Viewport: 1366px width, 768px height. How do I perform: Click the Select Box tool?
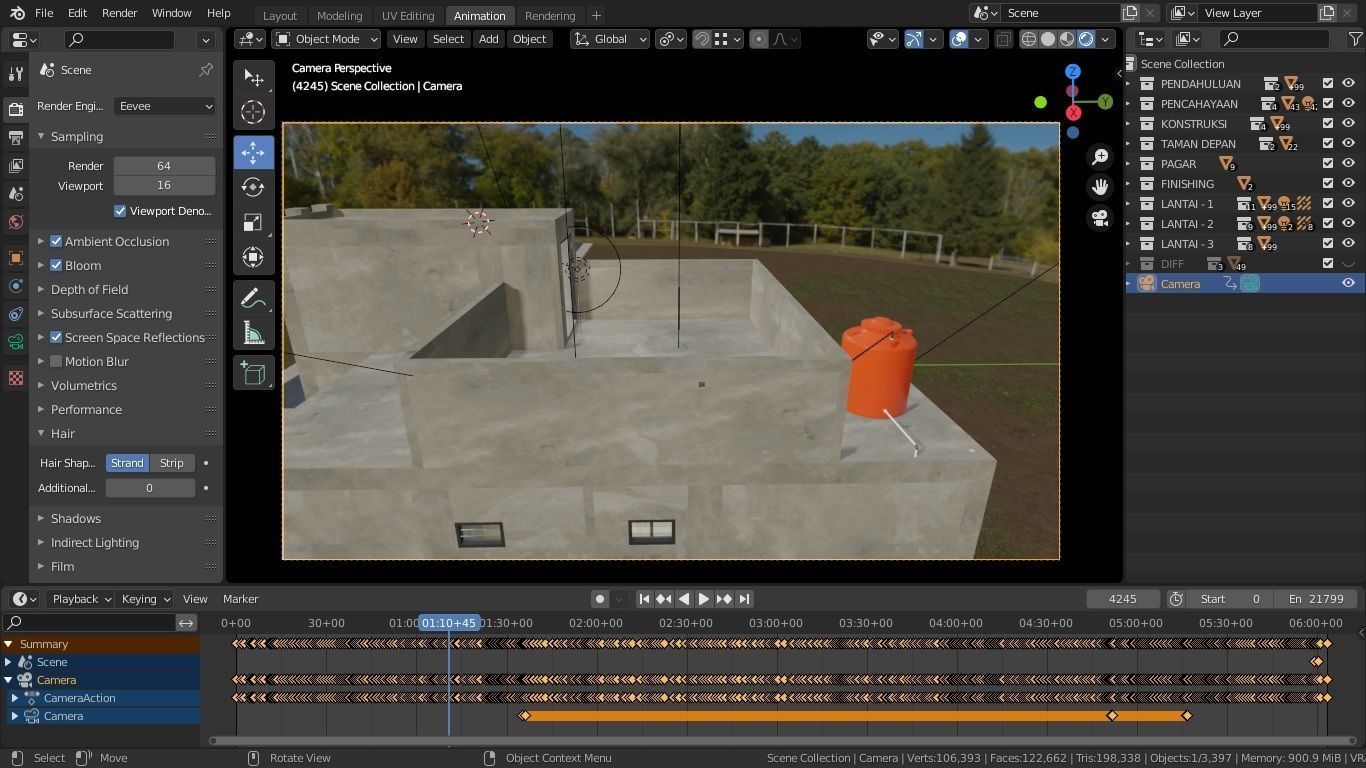(x=253, y=78)
